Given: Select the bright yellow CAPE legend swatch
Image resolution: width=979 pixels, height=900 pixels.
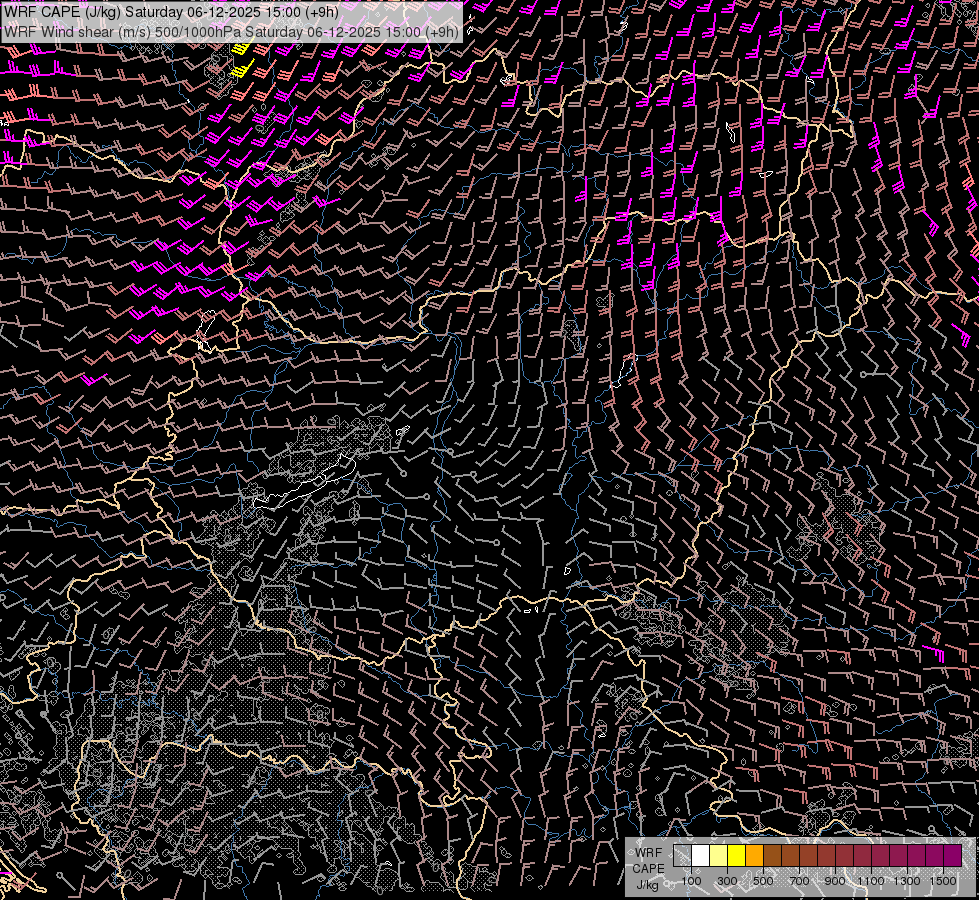Looking at the screenshot, I should [x=737, y=856].
